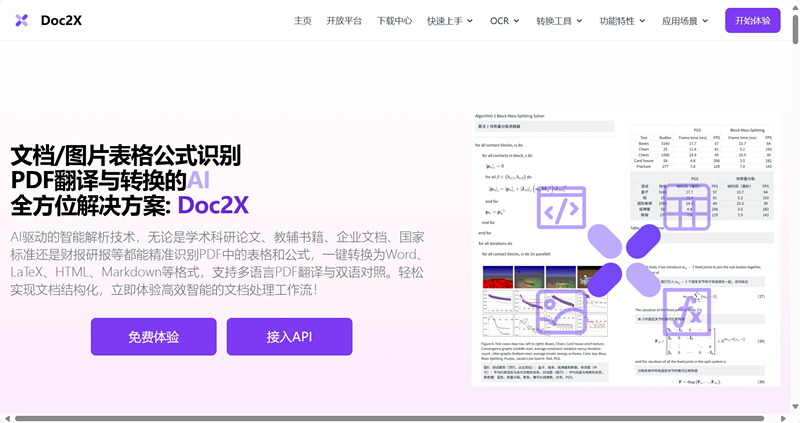This screenshot has width=800, height=423.
Task: Click the headline text 文档/图片表格公式识别
Action: [126, 156]
